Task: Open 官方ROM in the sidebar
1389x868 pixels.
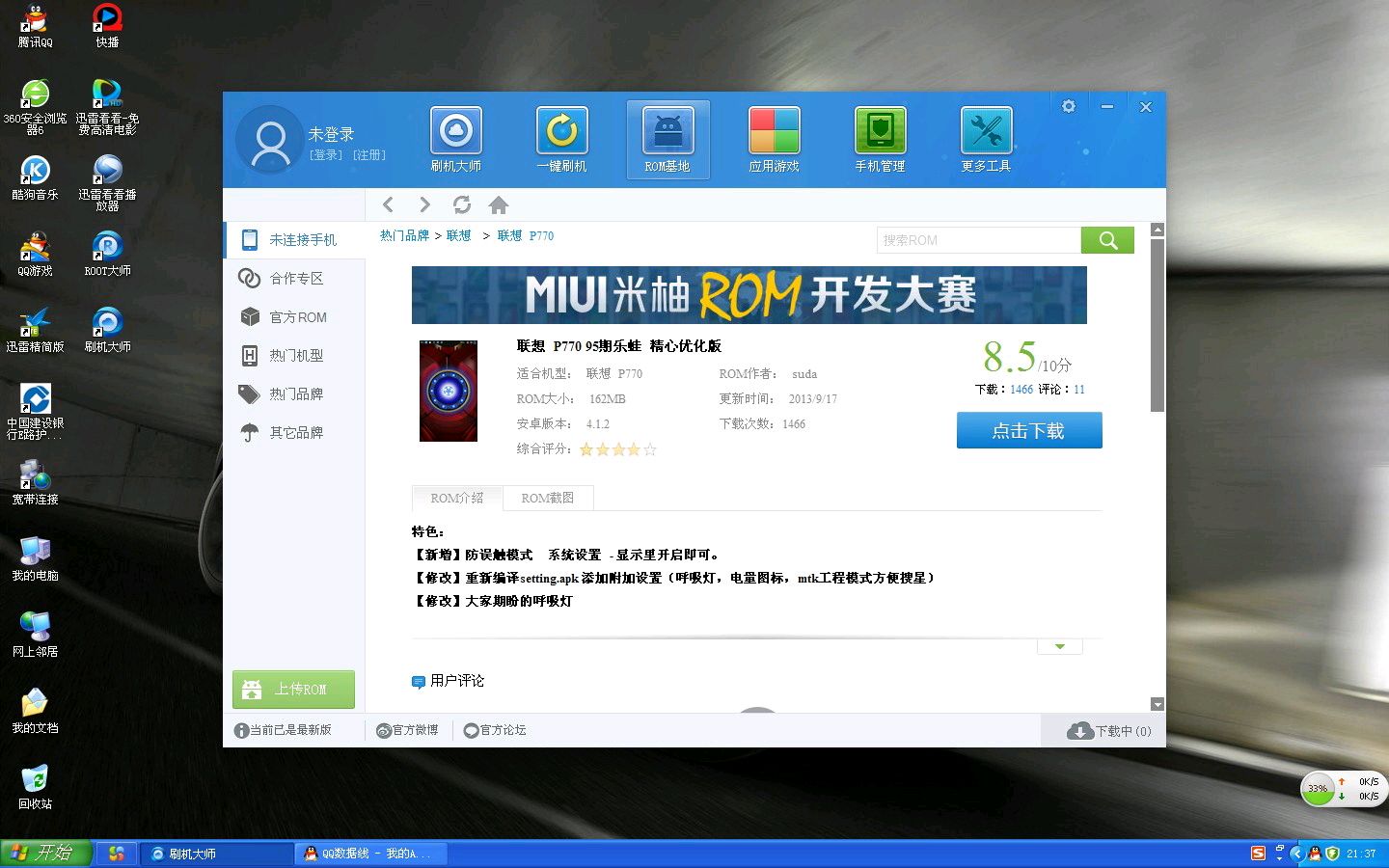Action: coord(294,316)
